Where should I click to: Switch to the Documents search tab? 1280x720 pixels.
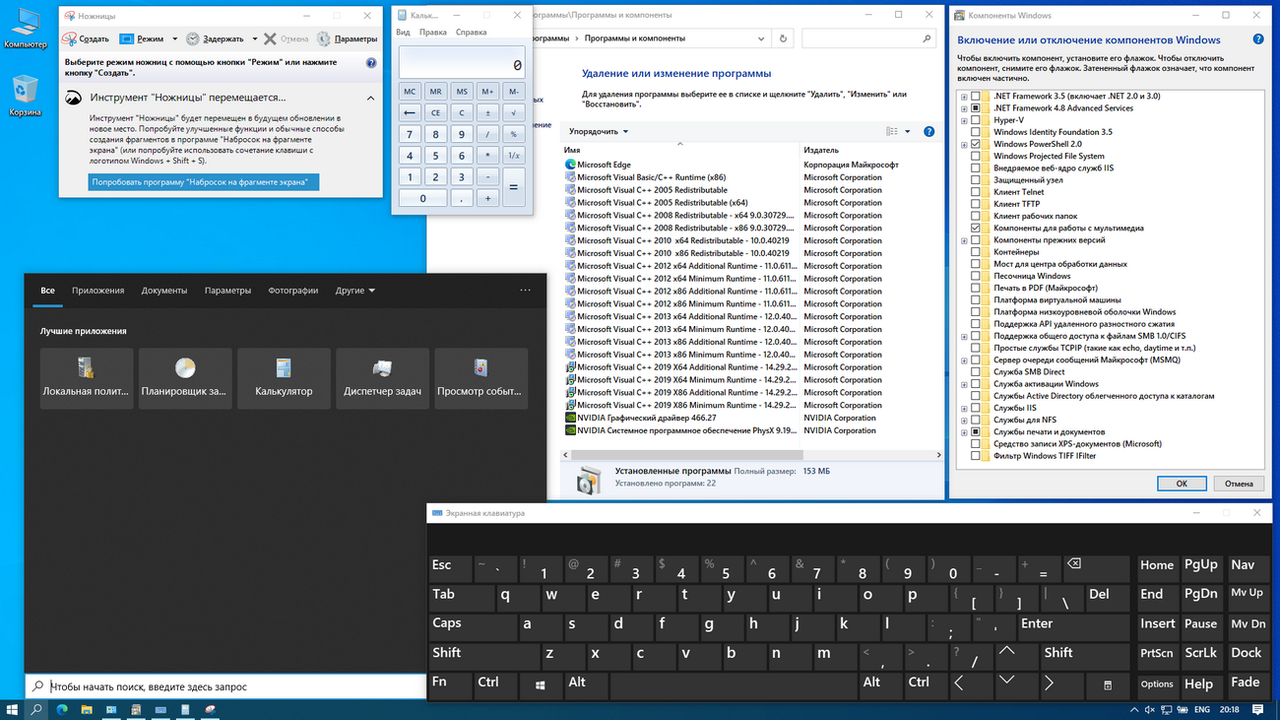[x=164, y=290]
